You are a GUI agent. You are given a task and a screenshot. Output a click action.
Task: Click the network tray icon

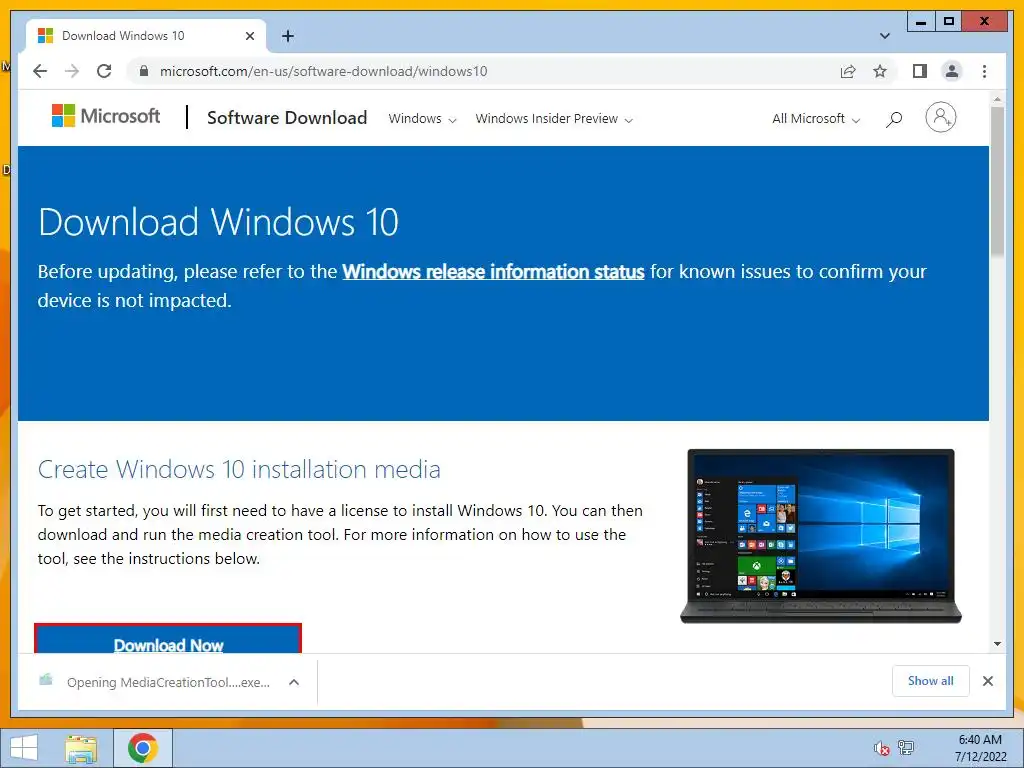tap(906, 748)
